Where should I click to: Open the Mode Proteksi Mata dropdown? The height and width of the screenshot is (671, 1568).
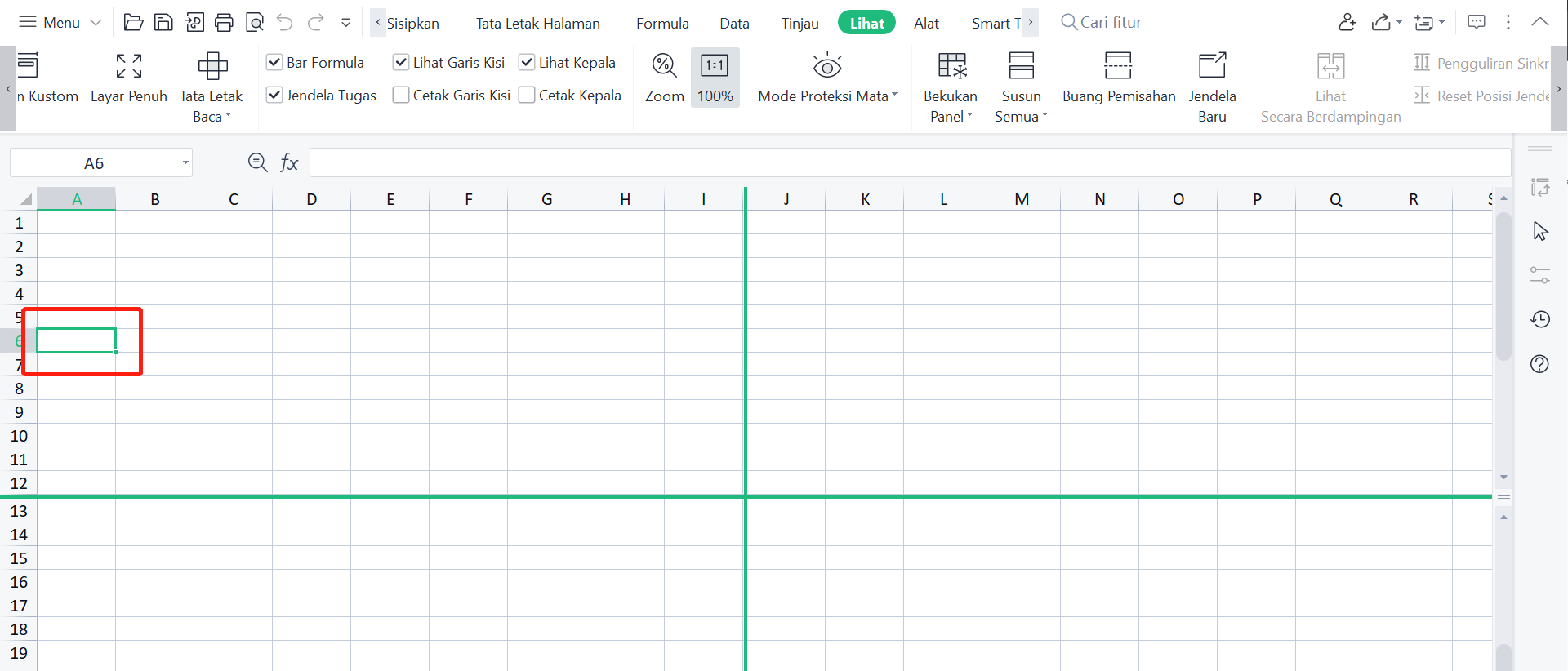[894, 96]
